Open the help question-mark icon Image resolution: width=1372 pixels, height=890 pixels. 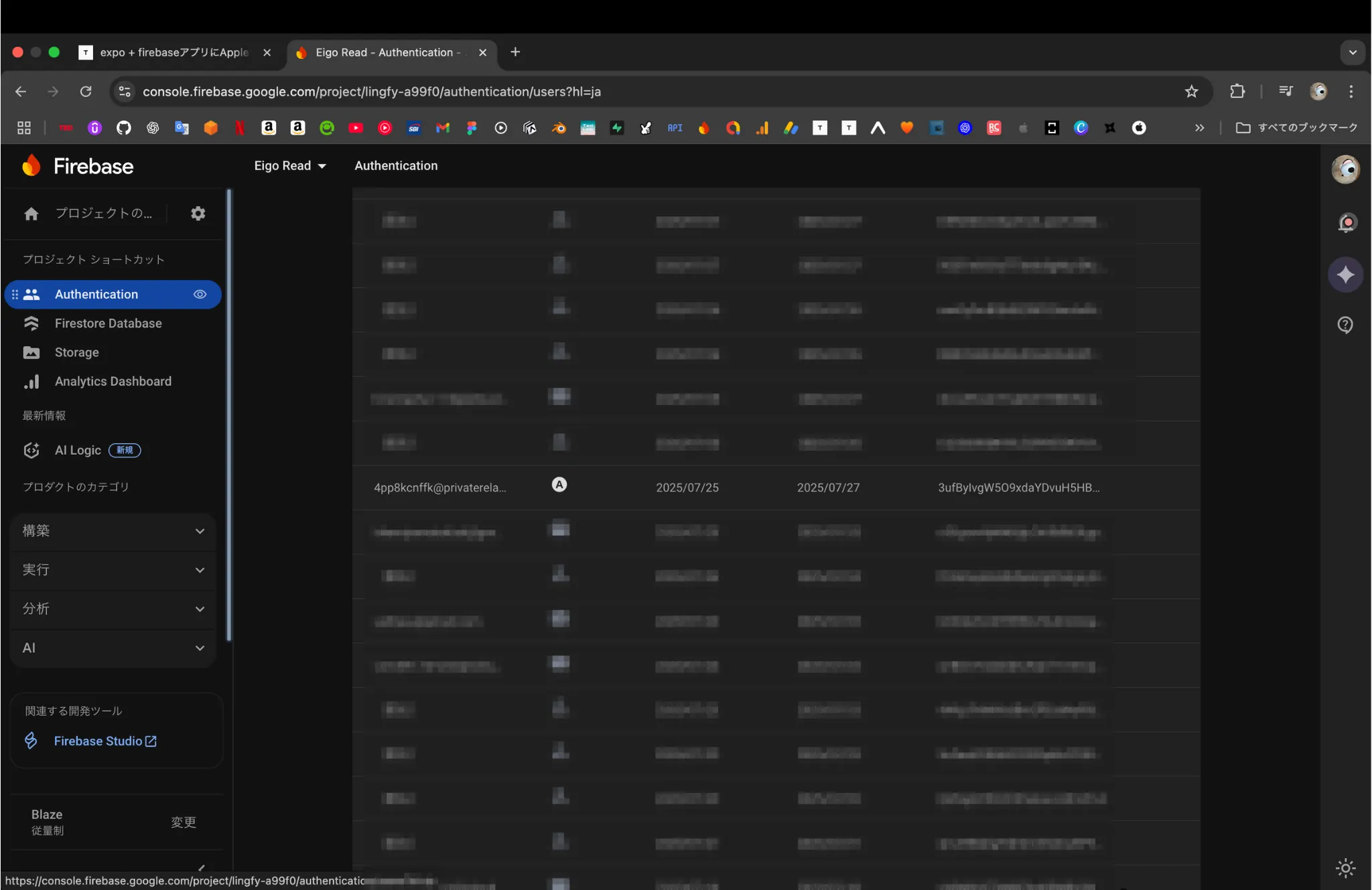click(x=1346, y=325)
